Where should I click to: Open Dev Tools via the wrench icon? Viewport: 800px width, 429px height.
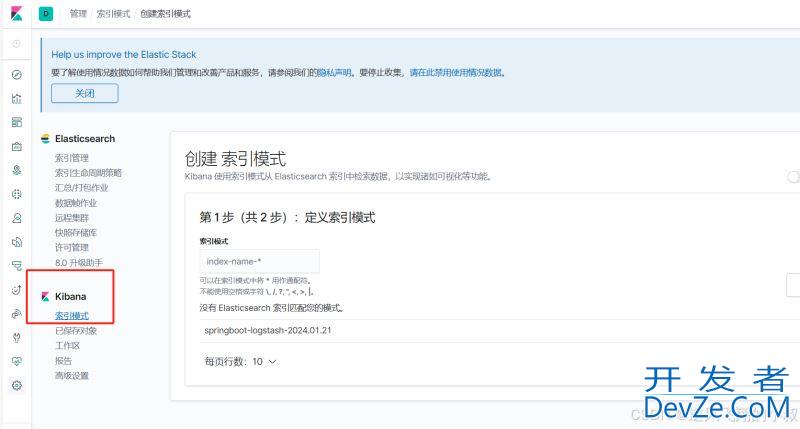16,337
